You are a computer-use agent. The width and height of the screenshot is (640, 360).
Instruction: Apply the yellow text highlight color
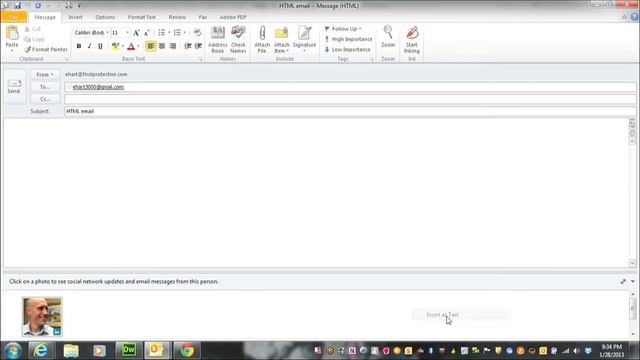pos(116,46)
